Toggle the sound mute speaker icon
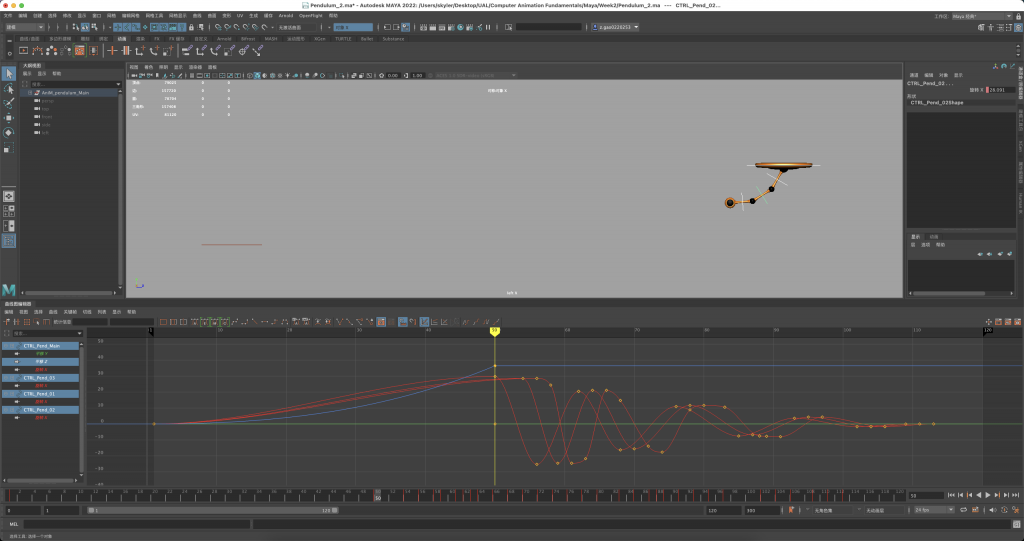1024x541 pixels. coord(992,510)
